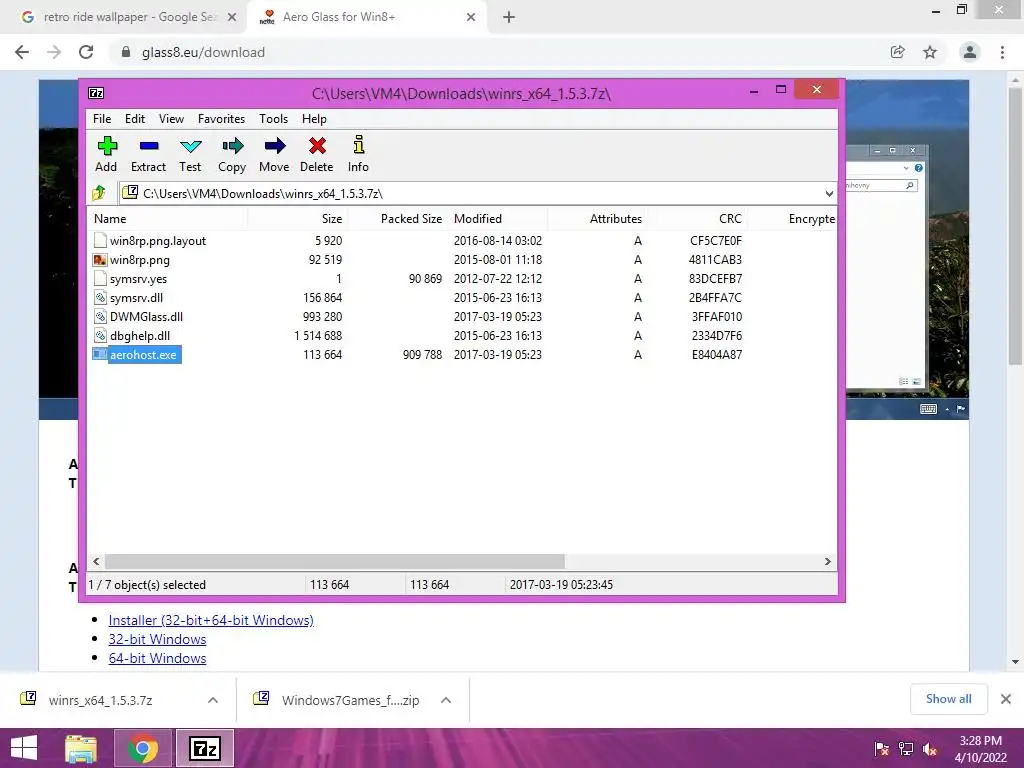Click the horizontal scrollbar thumb in file list
Viewport: 1024px width, 768px height.
click(335, 562)
